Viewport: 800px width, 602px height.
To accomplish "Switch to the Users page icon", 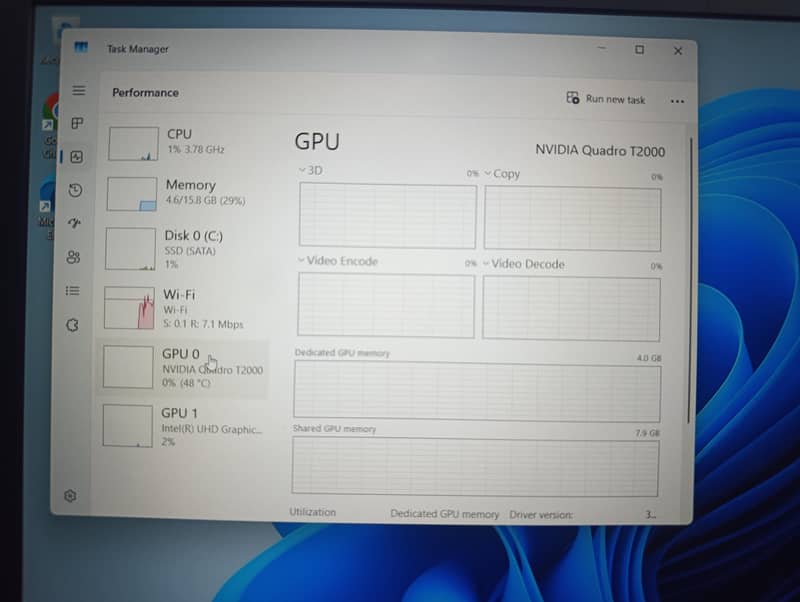I will pos(74,257).
